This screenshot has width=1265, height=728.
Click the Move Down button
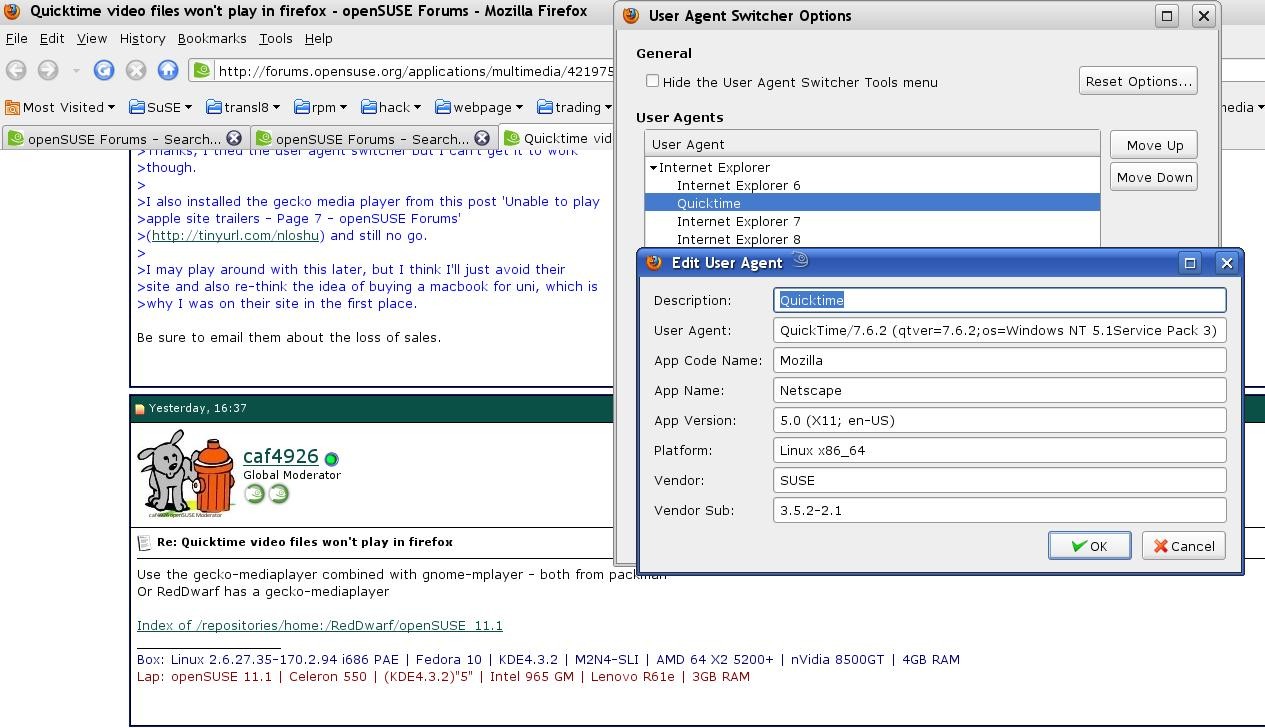(1154, 177)
